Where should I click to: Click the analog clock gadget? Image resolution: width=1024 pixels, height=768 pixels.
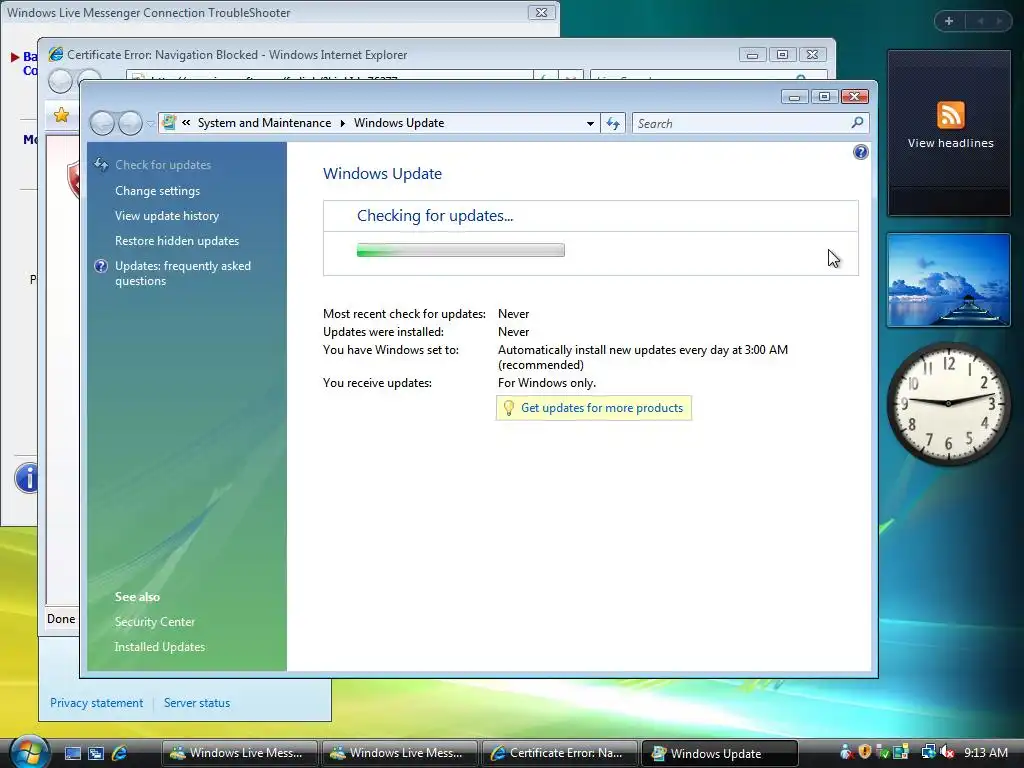click(x=948, y=403)
